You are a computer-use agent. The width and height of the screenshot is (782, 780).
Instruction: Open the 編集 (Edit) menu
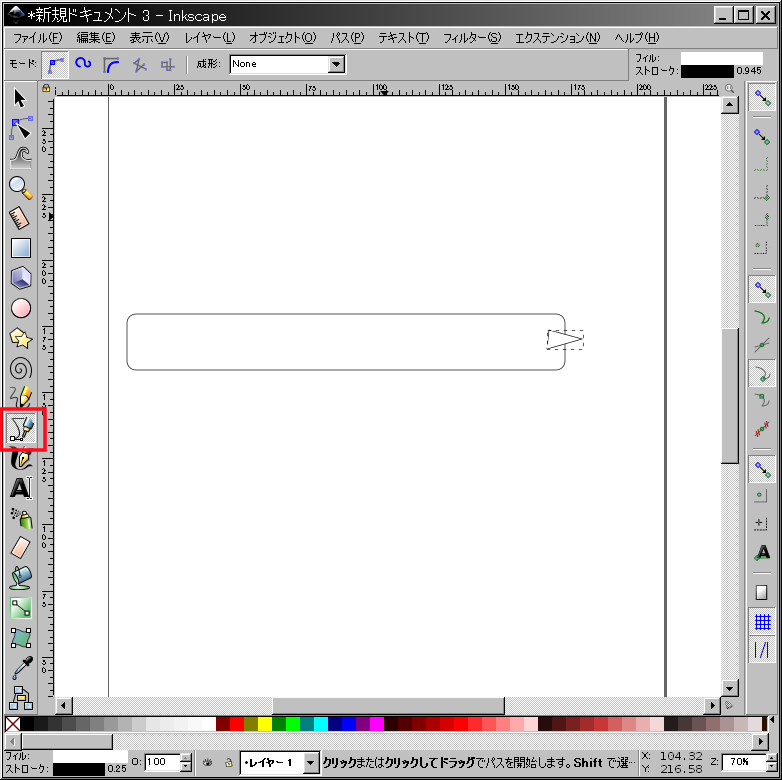[x=95, y=38]
